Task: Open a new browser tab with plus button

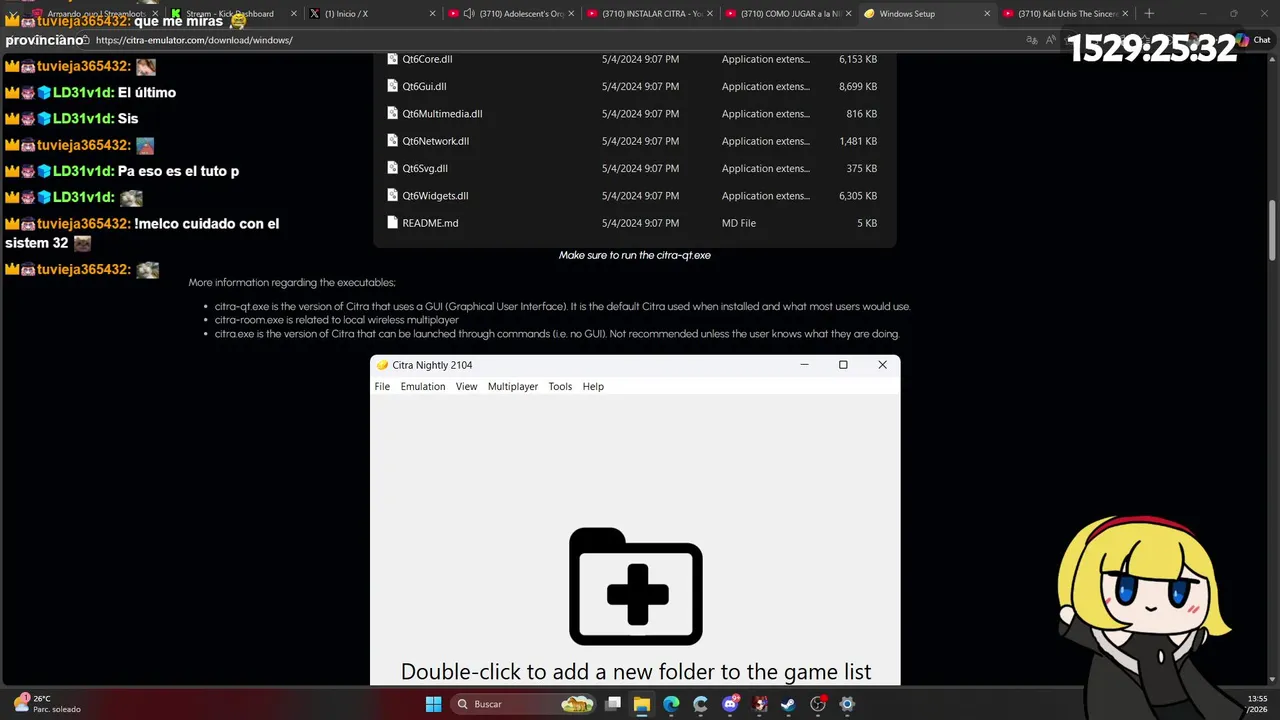Action: [1148, 14]
